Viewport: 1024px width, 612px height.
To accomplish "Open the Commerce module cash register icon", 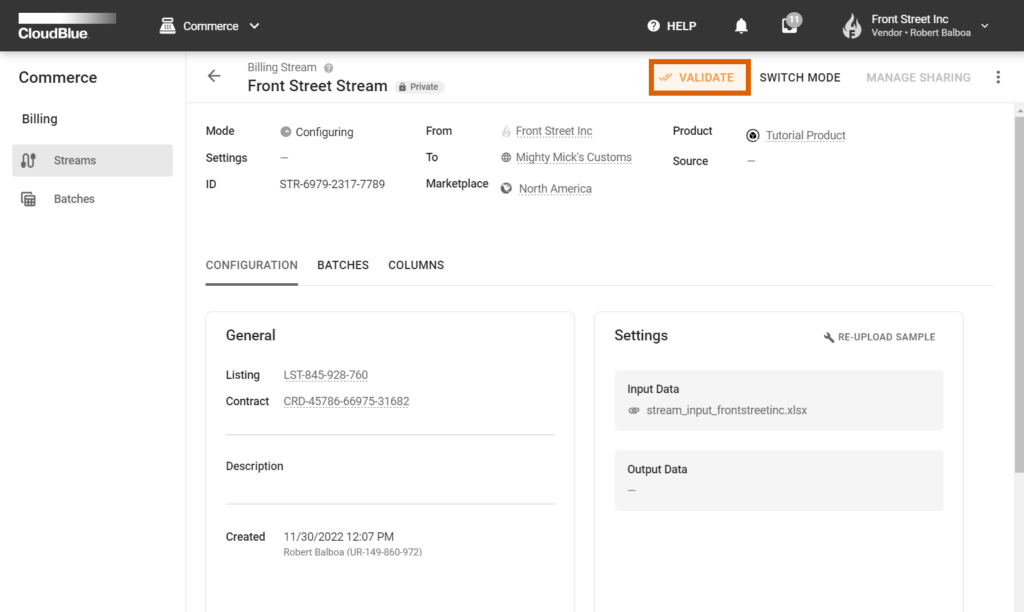I will (167, 25).
